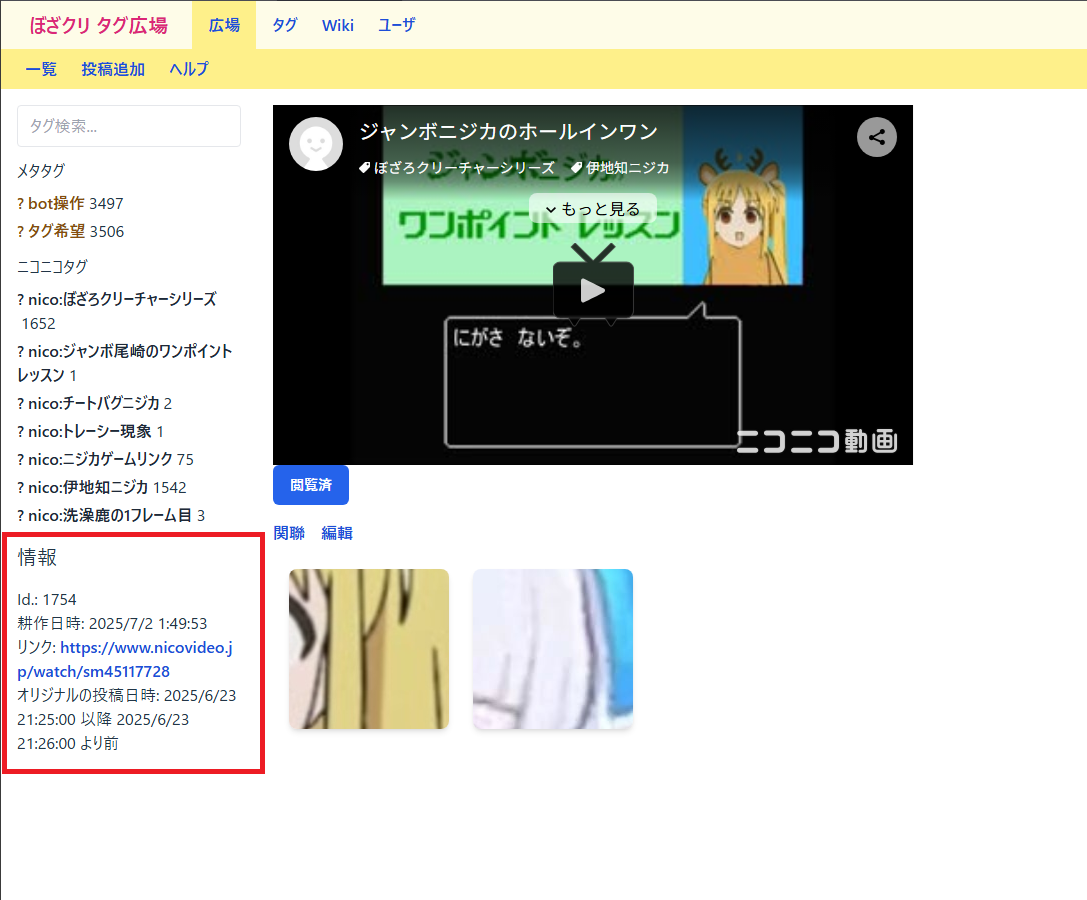Image resolution: width=1087 pixels, height=900 pixels.
Task: Play the Niconico video
Action: [593, 290]
